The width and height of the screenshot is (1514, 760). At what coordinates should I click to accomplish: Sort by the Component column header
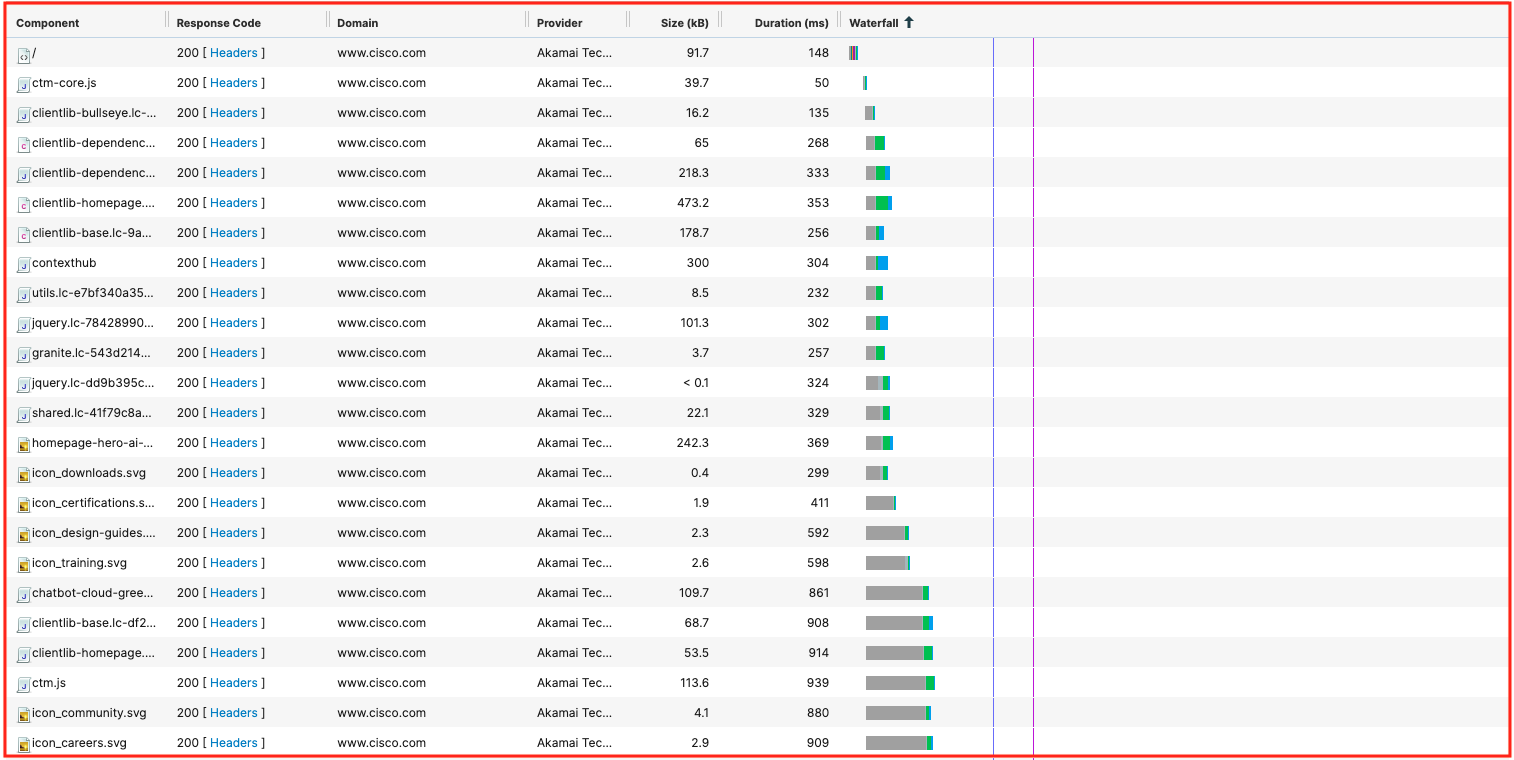[x=48, y=23]
